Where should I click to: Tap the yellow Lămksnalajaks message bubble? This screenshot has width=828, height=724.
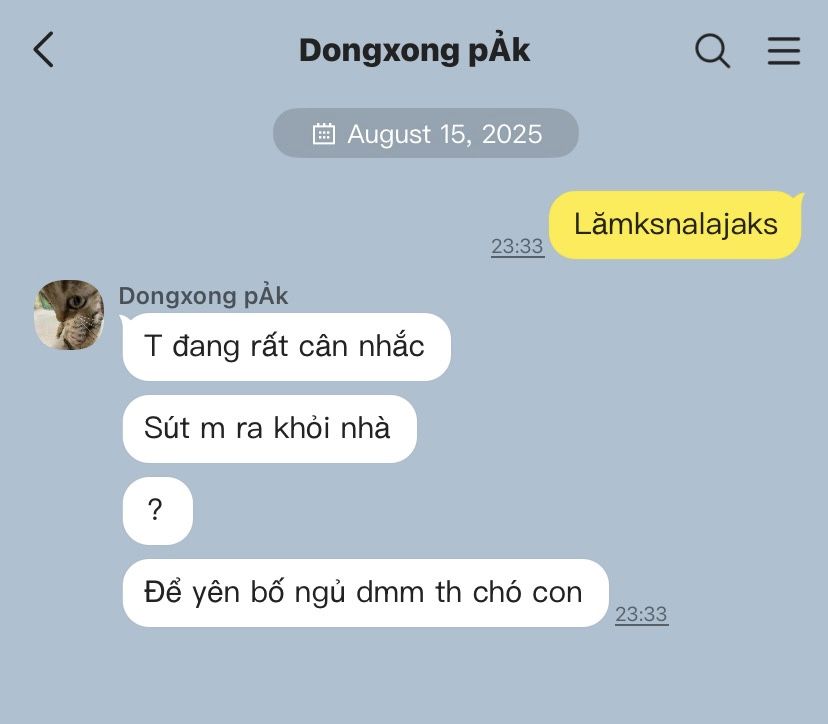pyautogui.click(x=675, y=225)
